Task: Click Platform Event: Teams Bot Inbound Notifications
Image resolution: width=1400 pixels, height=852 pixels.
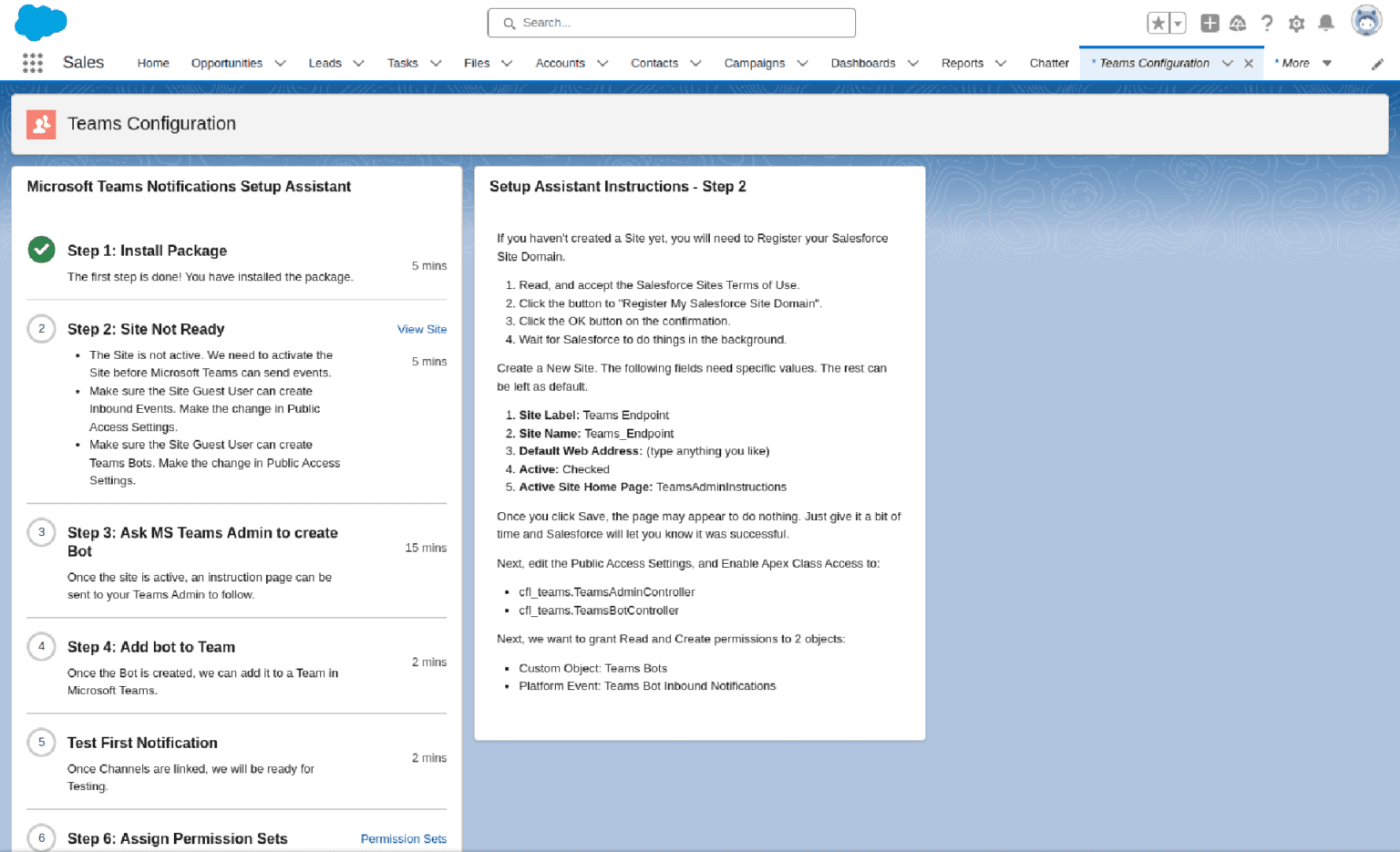Action: [647, 686]
